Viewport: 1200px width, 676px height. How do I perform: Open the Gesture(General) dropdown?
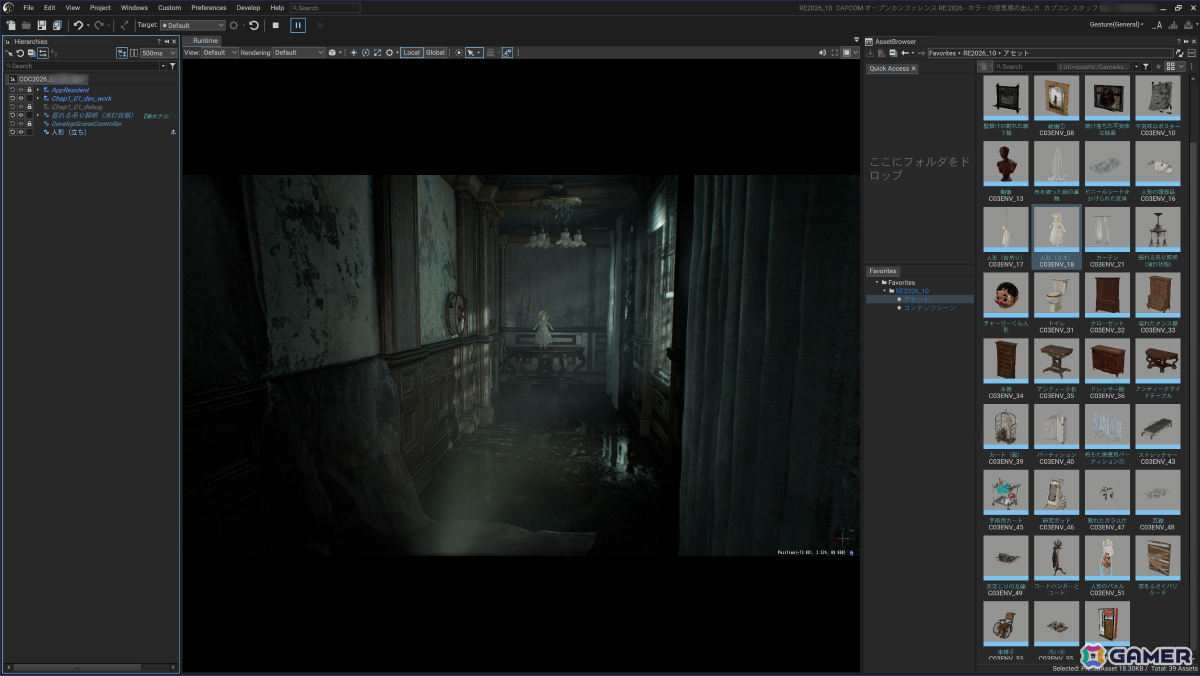[1118, 24]
